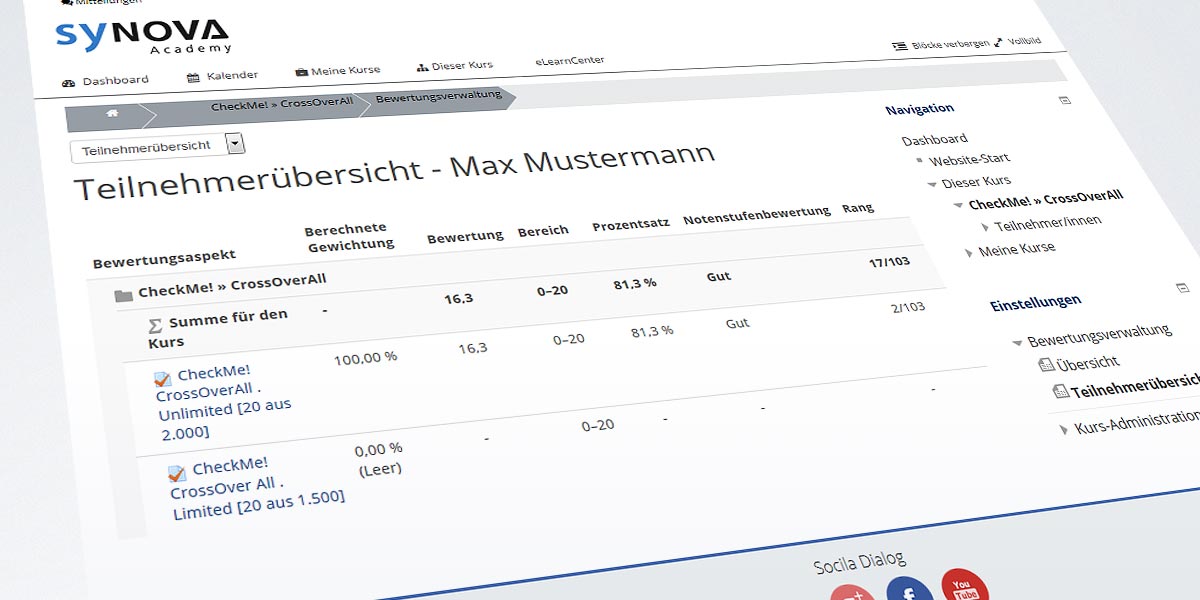Open Dashboard in Navigation tree
The height and width of the screenshot is (600, 1200).
(x=934, y=139)
